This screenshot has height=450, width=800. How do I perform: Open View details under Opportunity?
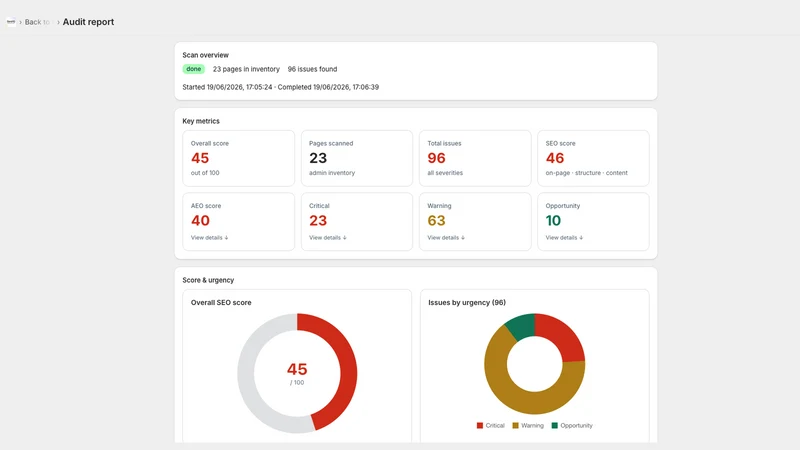[564, 238]
